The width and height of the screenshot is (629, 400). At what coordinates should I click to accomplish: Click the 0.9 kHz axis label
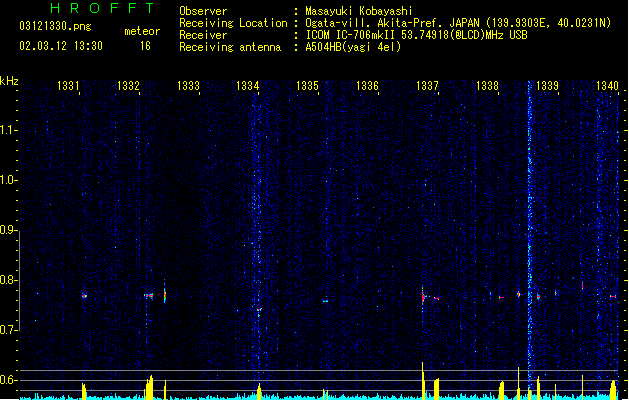coord(8,230)
